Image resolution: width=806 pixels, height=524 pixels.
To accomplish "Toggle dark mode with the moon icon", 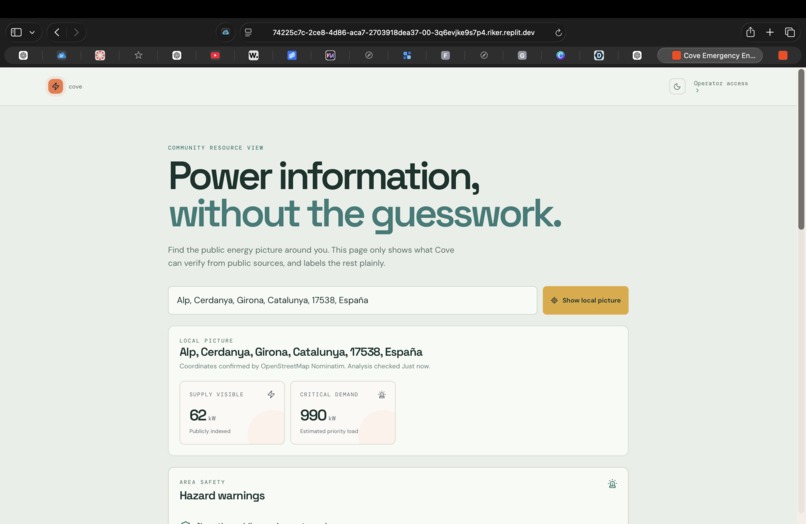I will click(x=677, y=86).
